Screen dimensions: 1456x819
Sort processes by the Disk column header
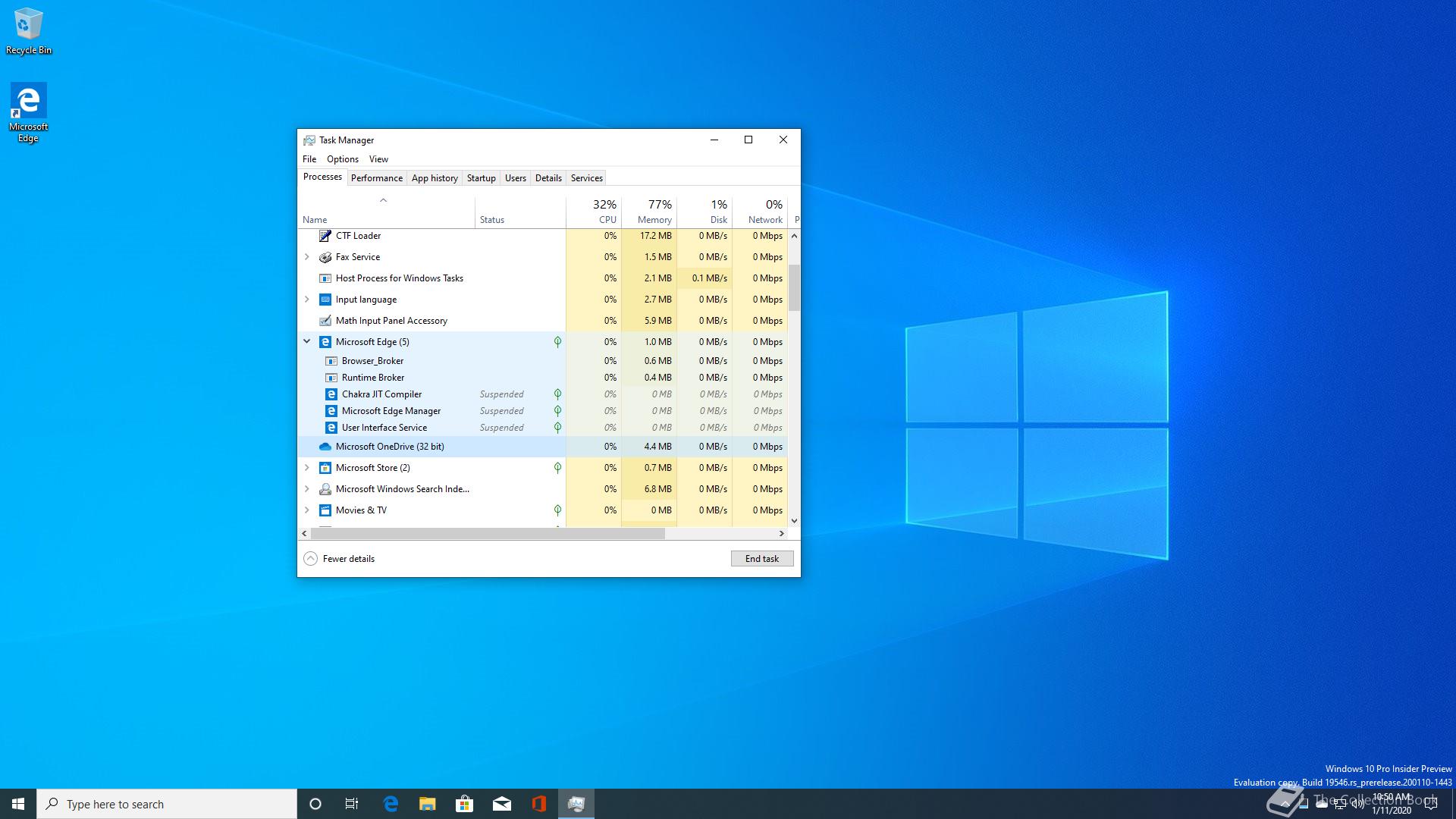point(704,212)
